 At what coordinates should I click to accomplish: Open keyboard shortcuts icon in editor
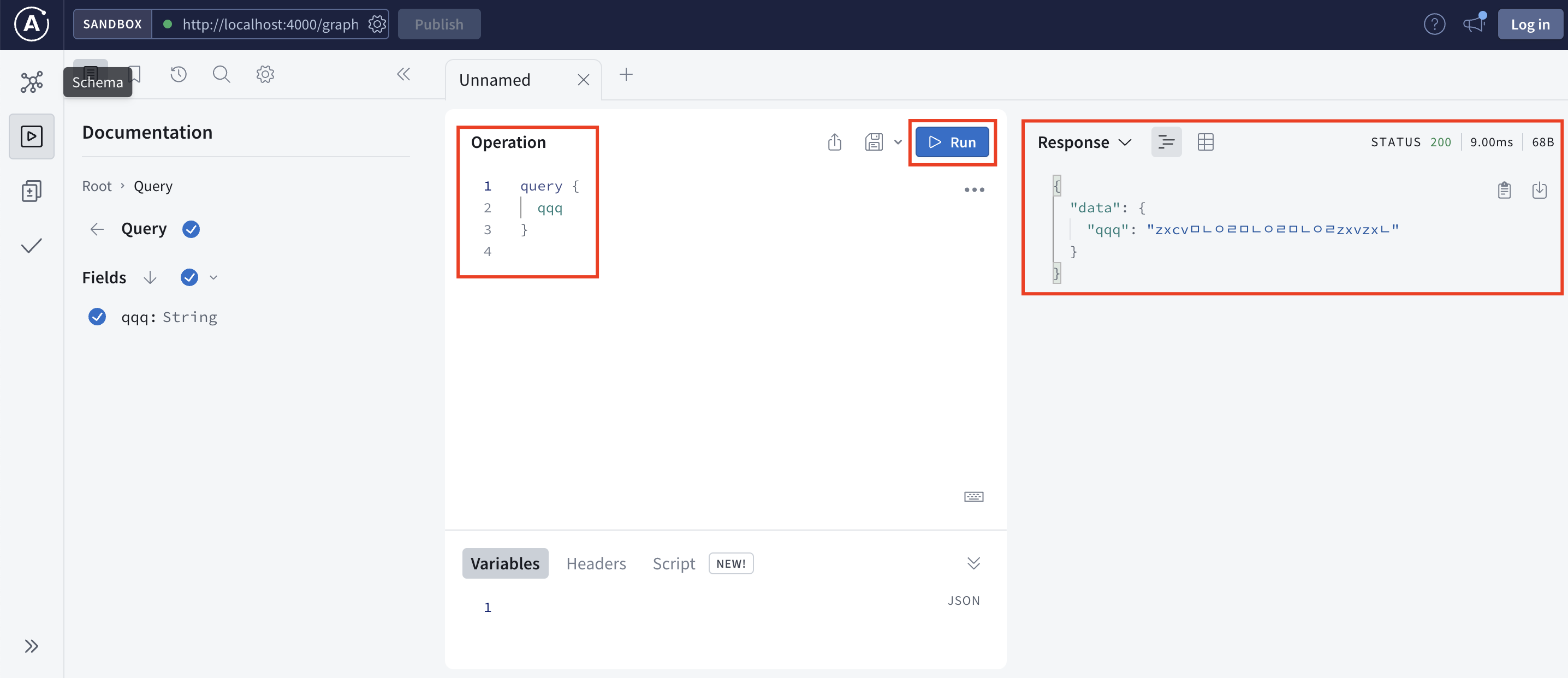click(973, 497)
